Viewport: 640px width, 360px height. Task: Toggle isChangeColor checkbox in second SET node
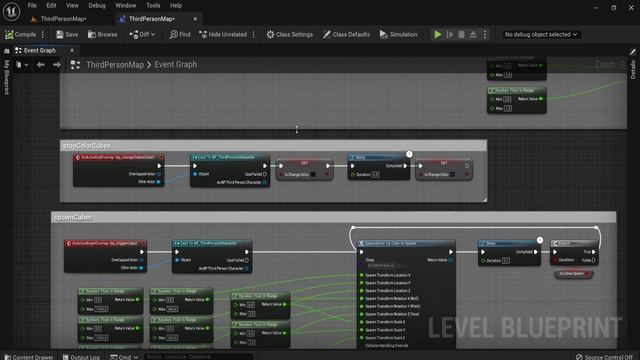click(x=452, y=175)
